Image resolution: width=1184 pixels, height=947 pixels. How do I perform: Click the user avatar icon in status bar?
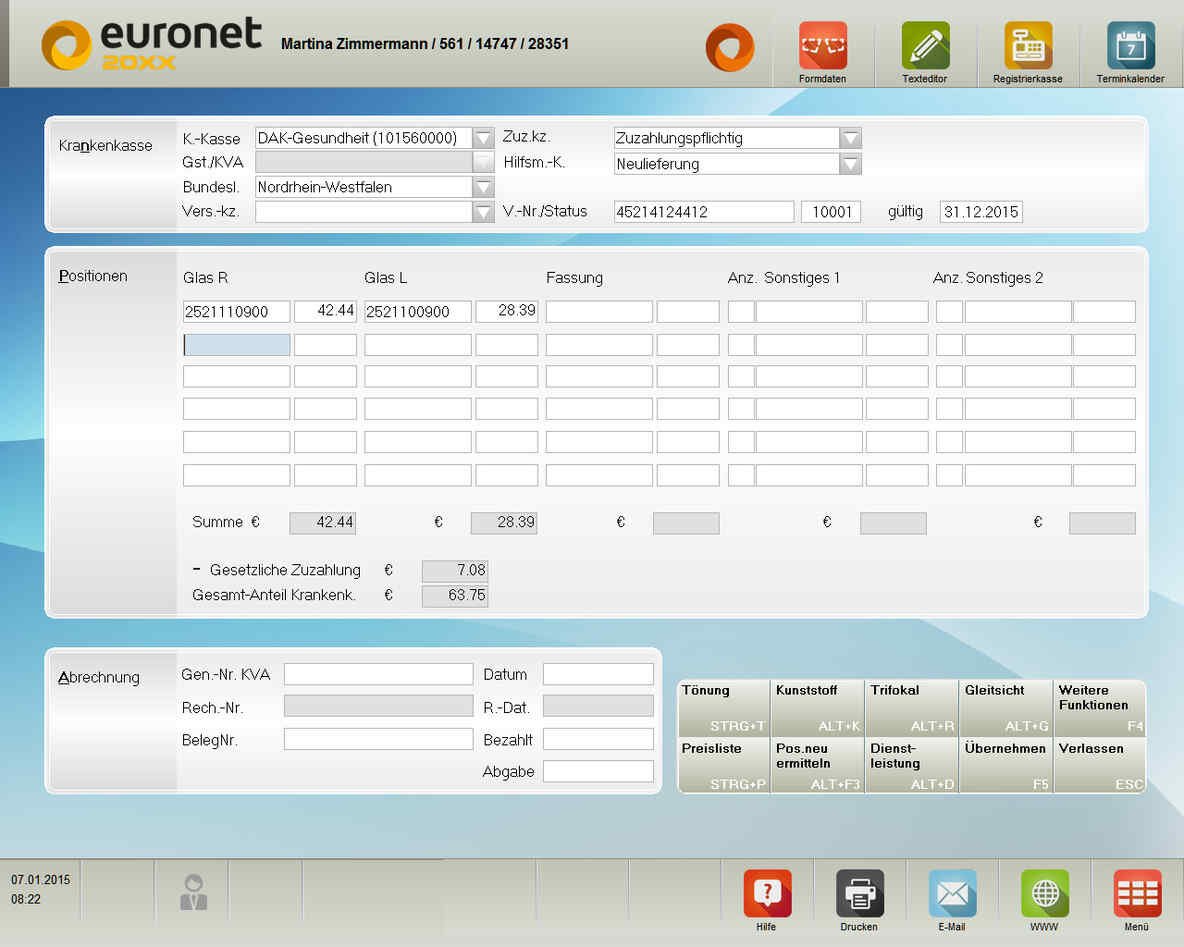[193, 892]
